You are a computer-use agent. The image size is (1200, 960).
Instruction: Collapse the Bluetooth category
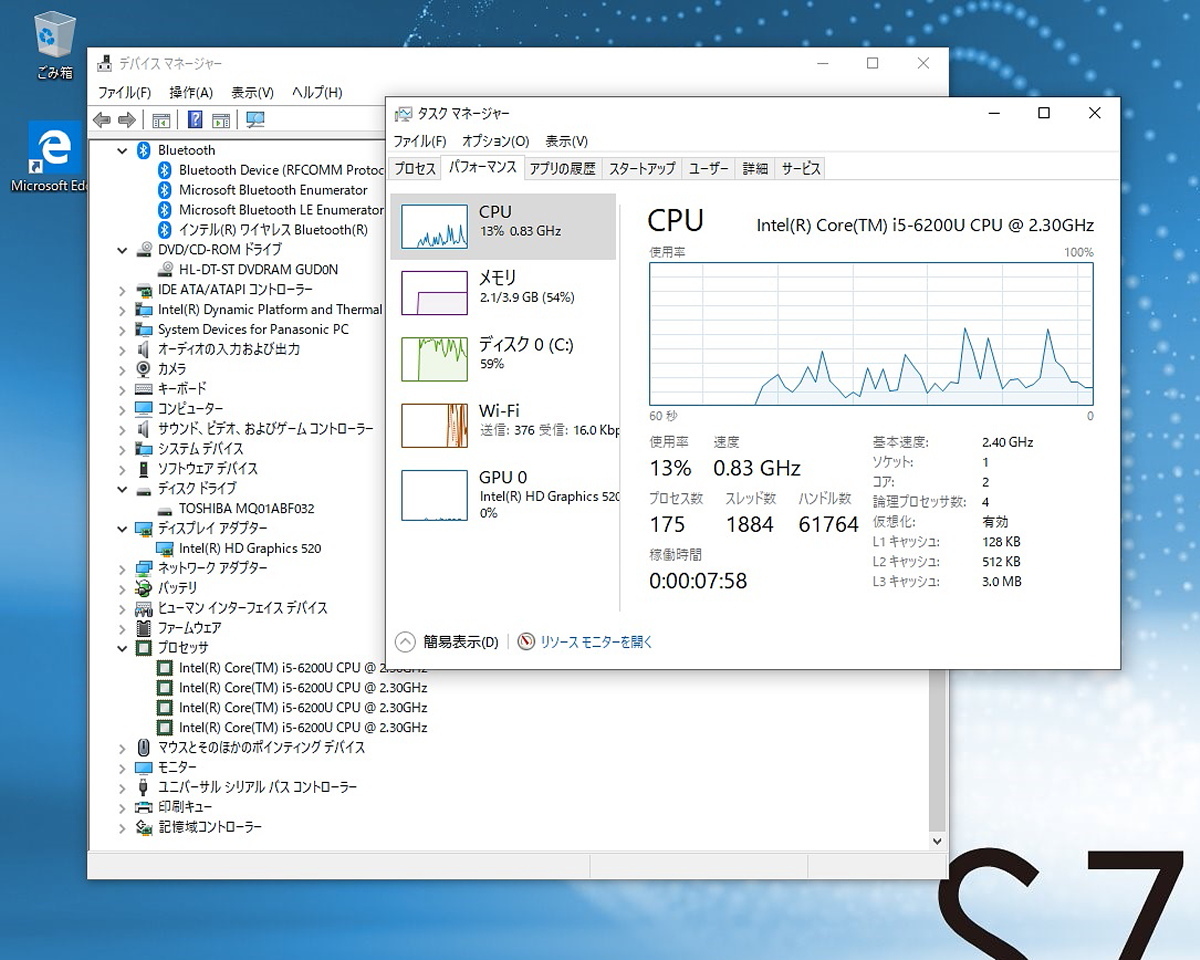coord(122,150)
